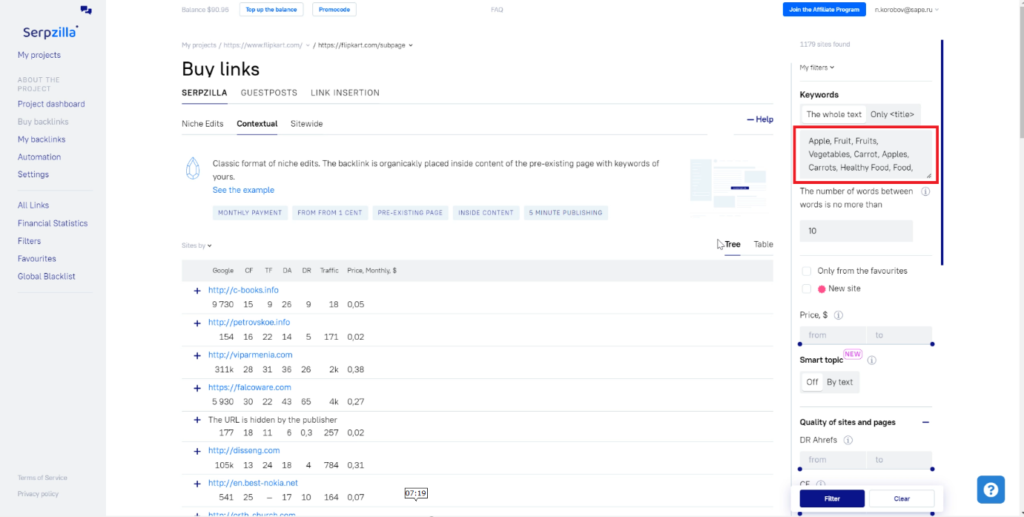The height and width of the screenshot is (517, 1024).
Task: Open the http://c-books.info site link
Action: pyautogui.click(x=244, y=290)
